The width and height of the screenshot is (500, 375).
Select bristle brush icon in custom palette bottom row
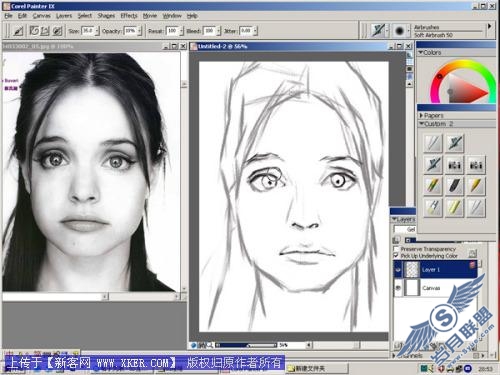point(433,207)
